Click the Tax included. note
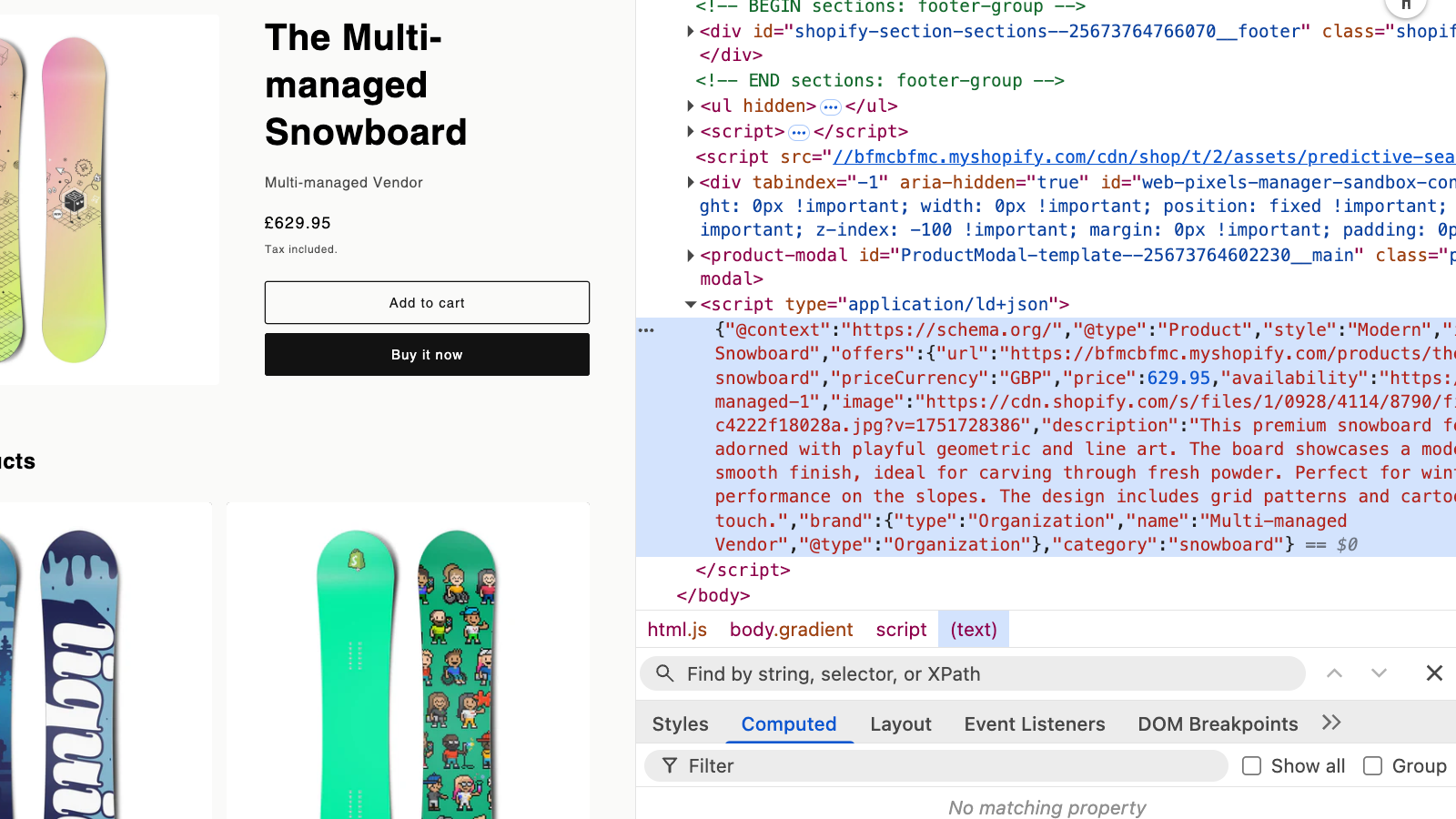The width and height of the screenshot is (1456, 819). click(300, 249)
